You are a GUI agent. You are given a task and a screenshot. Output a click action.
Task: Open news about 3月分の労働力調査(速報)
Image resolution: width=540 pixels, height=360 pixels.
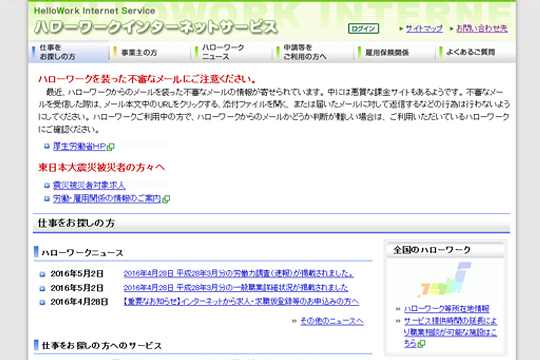coord(238,274)
